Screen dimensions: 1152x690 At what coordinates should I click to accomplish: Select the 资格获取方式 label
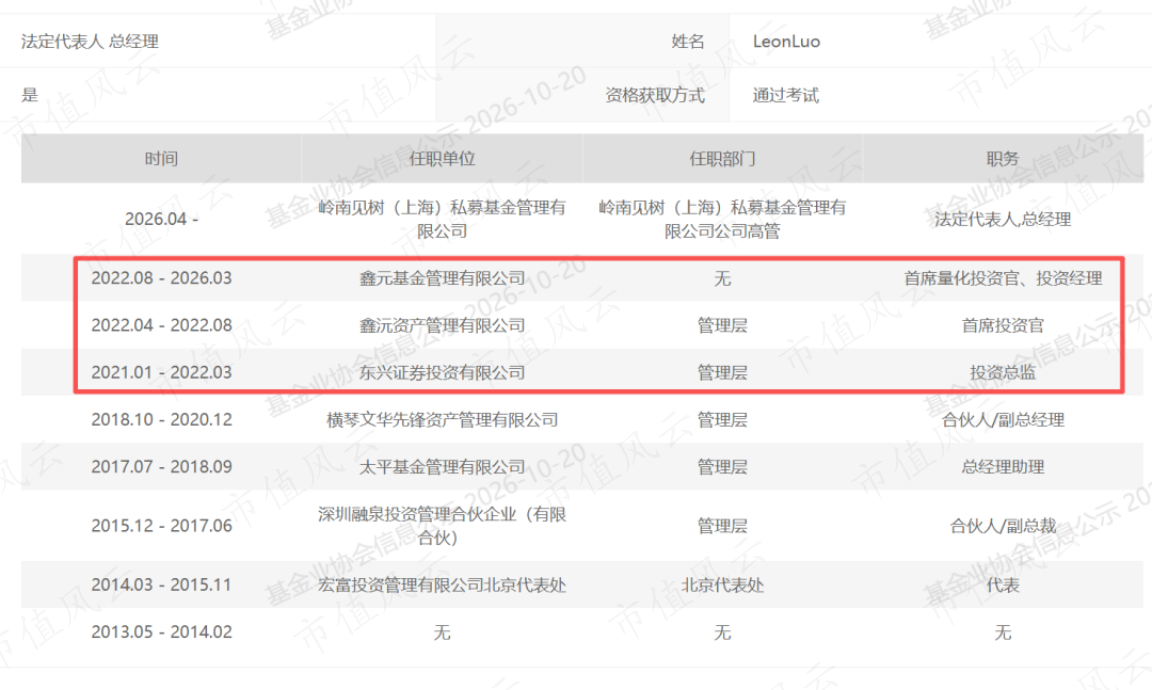655,95
